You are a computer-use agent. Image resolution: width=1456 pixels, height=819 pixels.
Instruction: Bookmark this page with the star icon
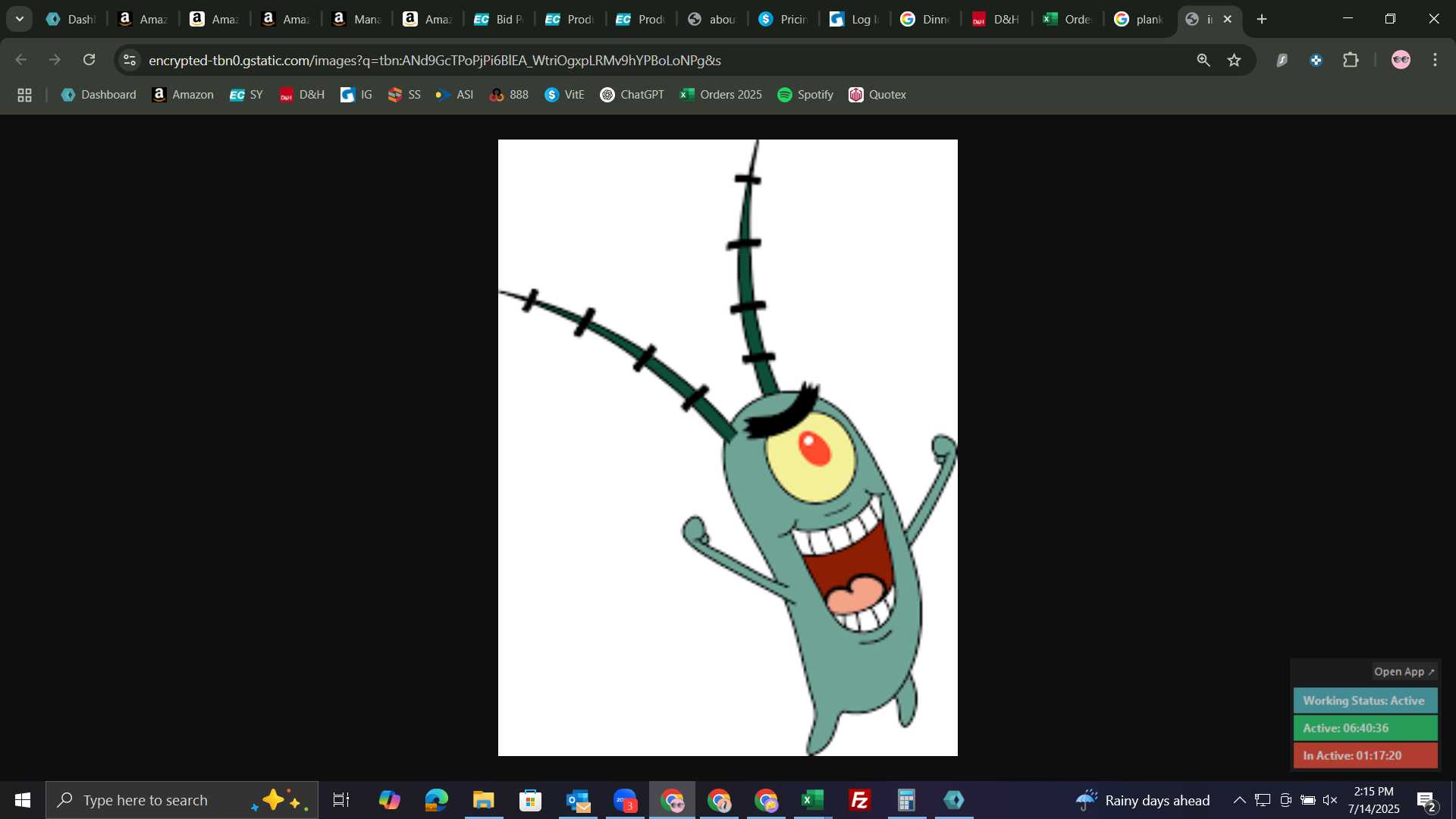1235,60
